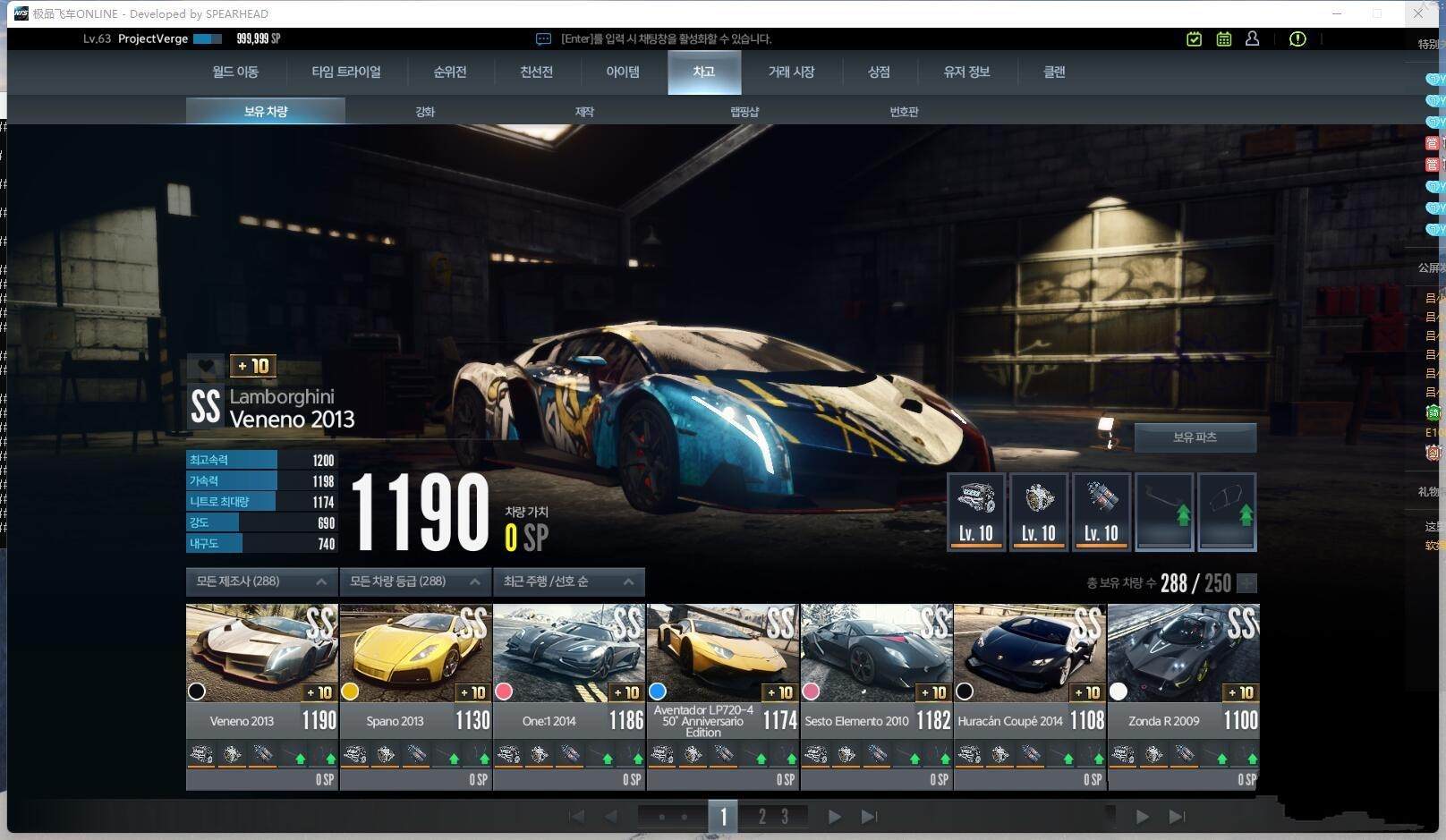The image size is (1446, 840).
Task: Click the nitro icon on the Spano 2013 card
Action: coord(416,756)
